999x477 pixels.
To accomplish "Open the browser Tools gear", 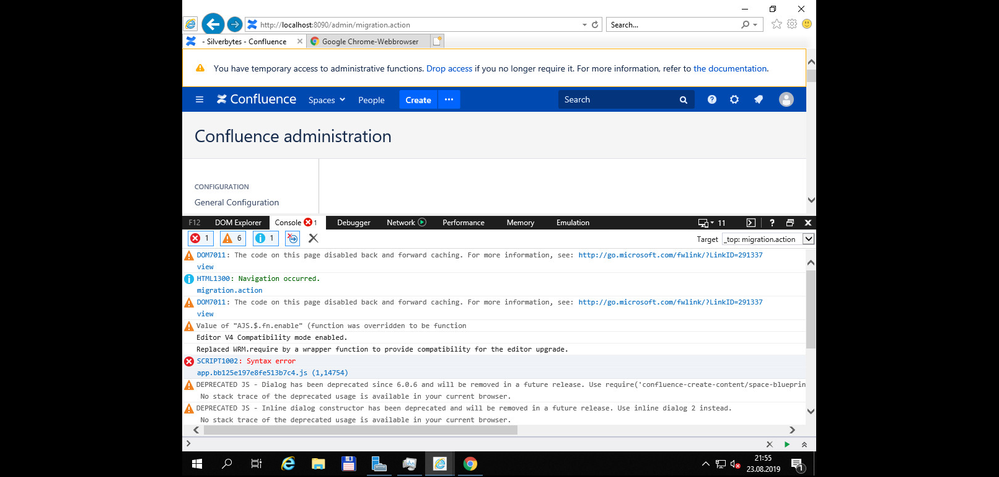I will [x=792, y=24].
